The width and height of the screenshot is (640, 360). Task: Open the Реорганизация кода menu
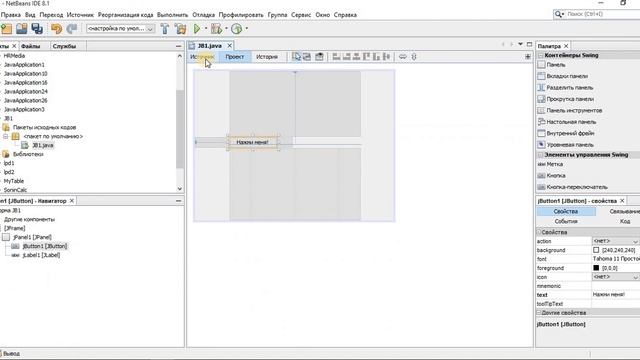tap(125, 15)
